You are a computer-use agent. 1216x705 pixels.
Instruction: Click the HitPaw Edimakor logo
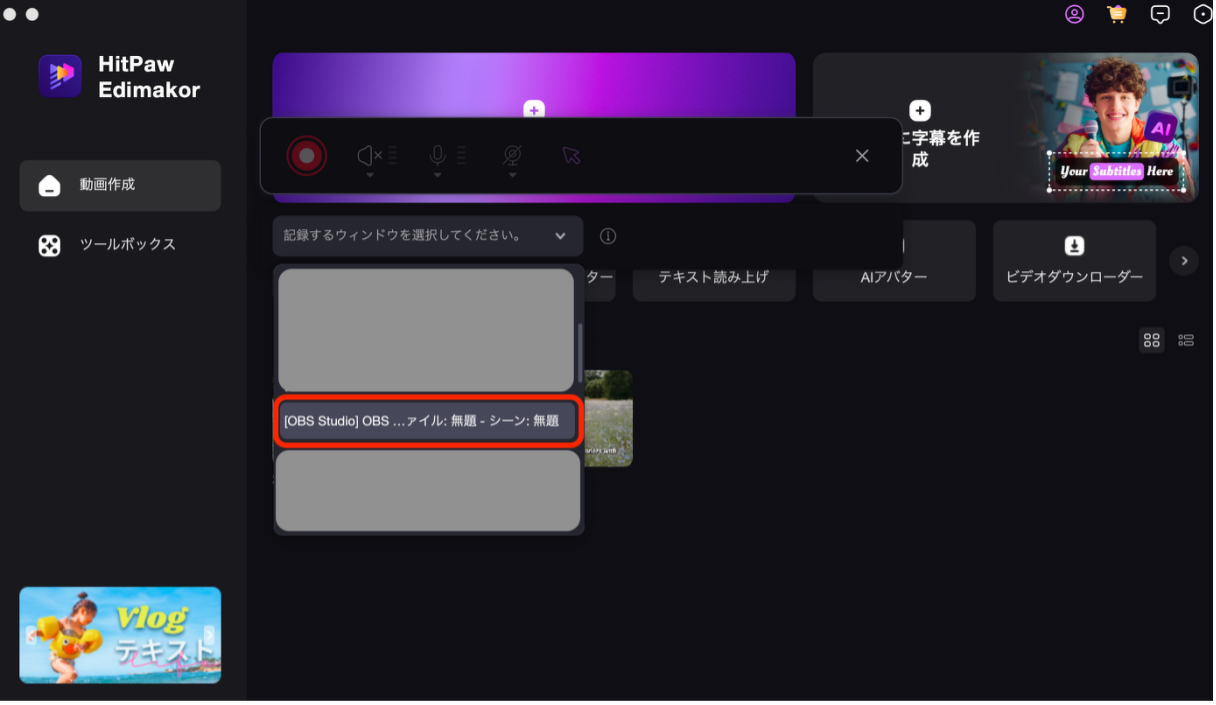click(60, 76)
